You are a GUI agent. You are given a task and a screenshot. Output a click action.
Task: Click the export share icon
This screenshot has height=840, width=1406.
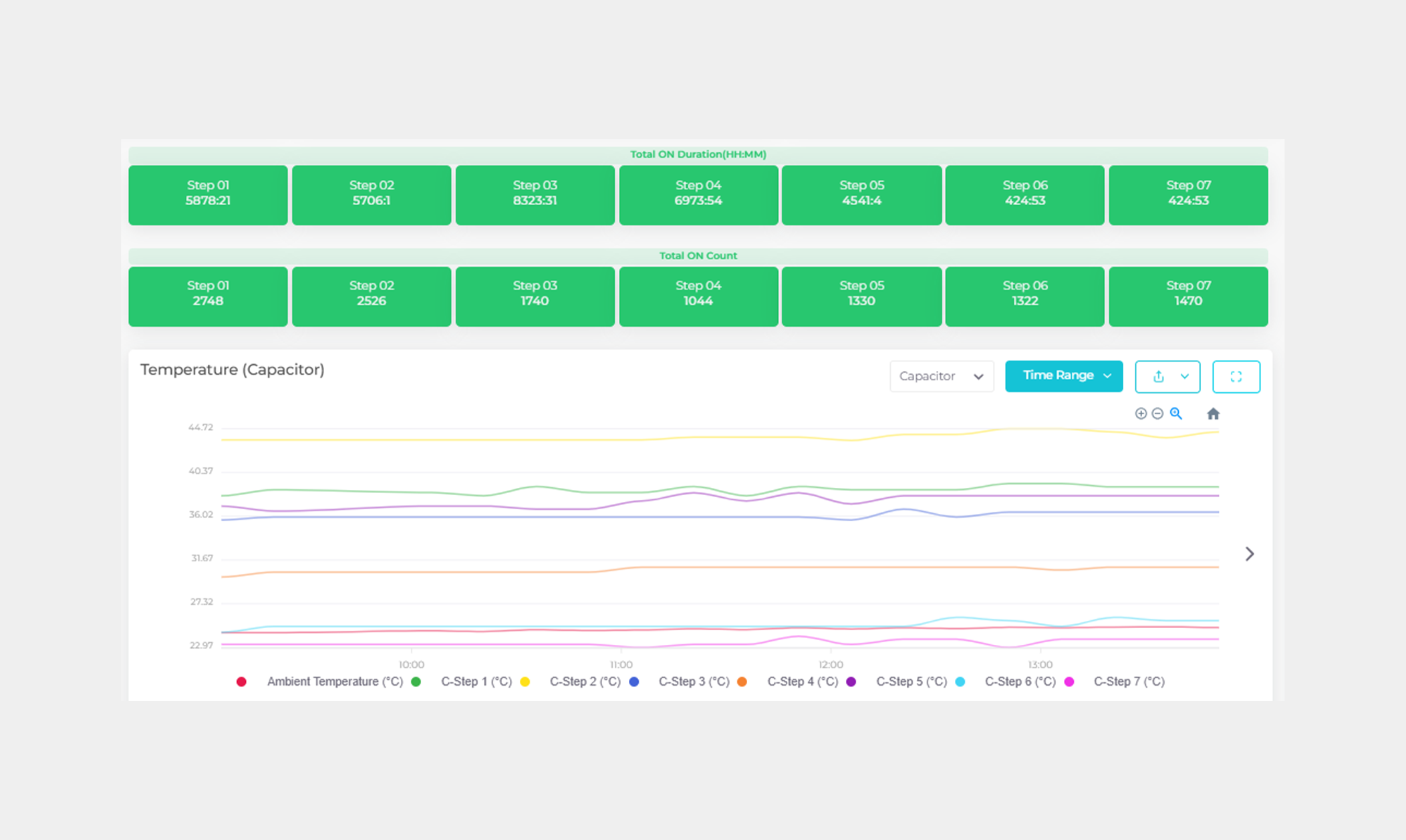pos(1159,376)
